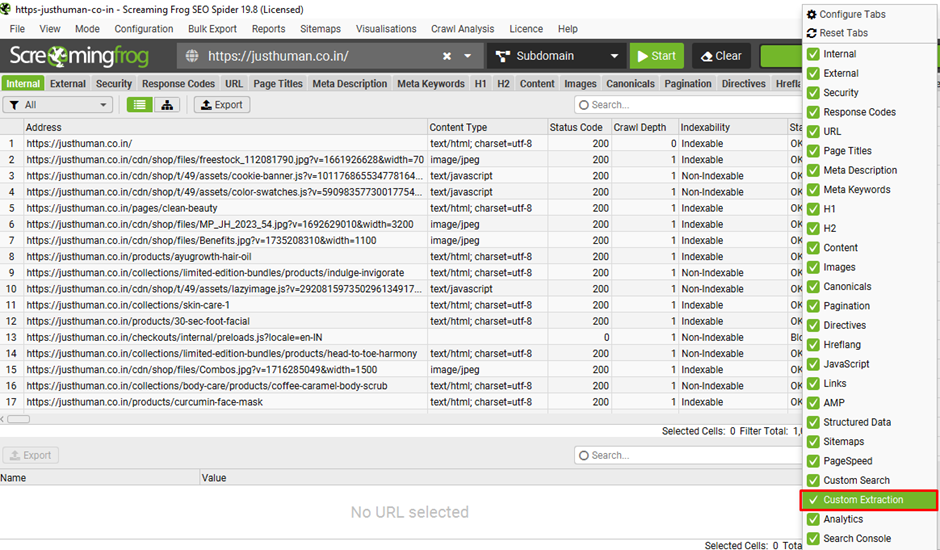
Task: Open the Reports menu
Action: [269, 29]
